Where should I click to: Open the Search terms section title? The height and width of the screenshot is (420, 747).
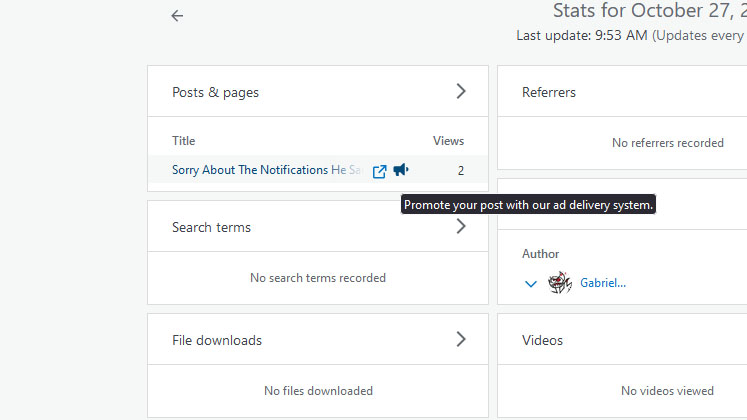(x=211, y=227)
